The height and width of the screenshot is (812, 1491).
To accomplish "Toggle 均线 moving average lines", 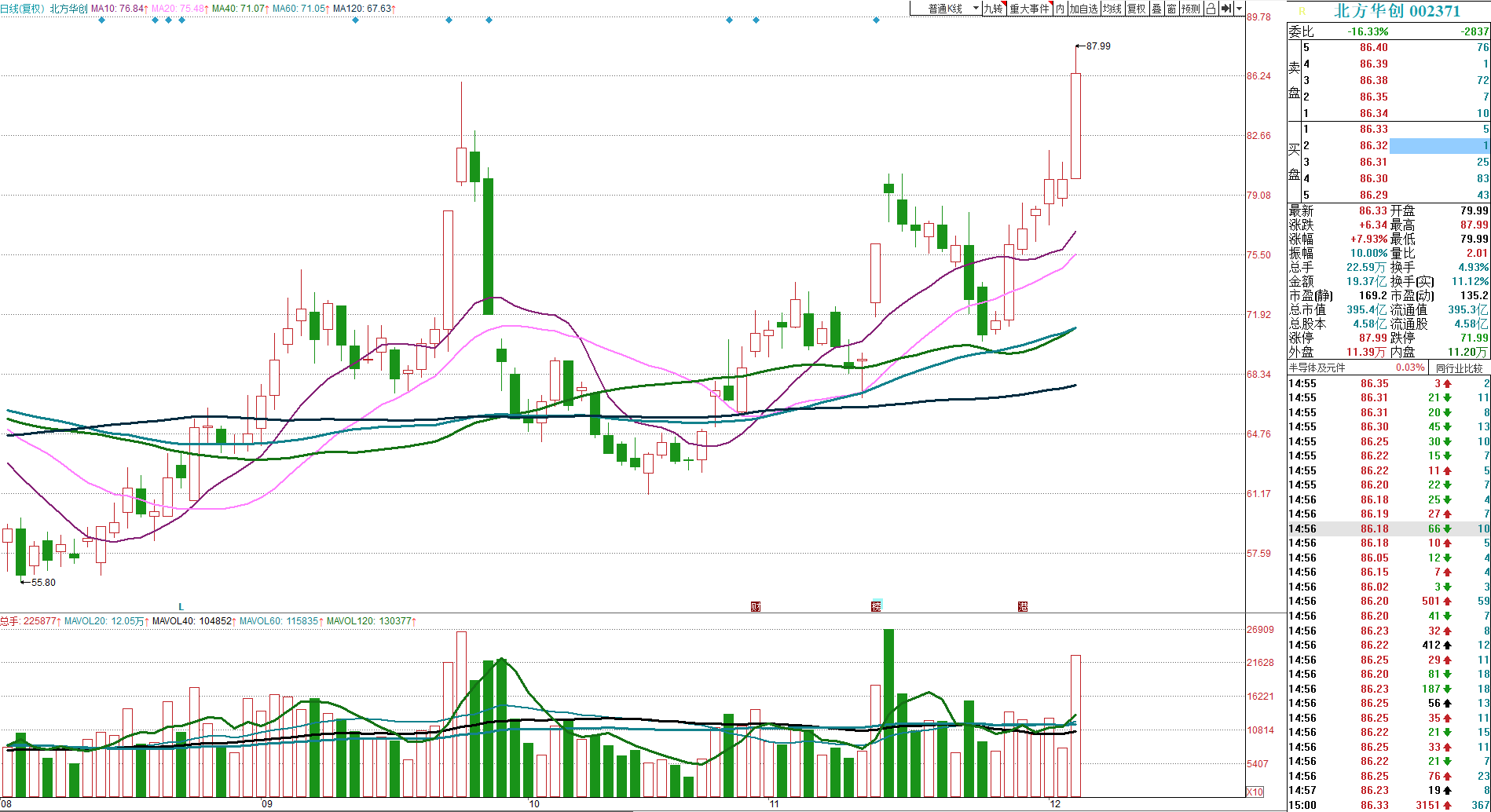I will [1112, 9].
